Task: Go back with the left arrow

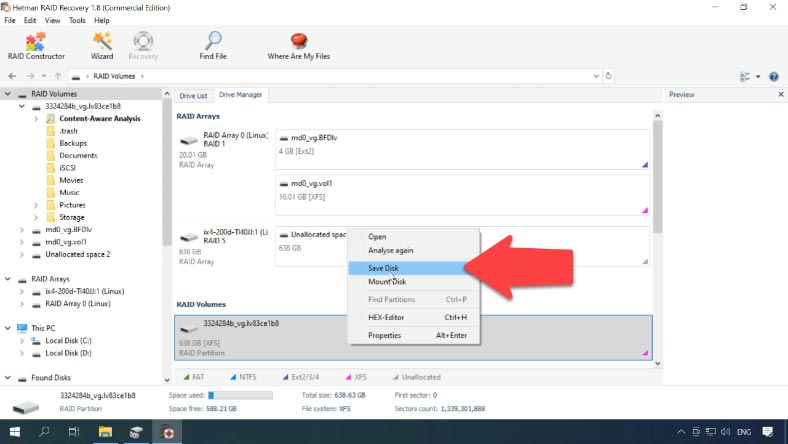Action: [x=13, y=76]
